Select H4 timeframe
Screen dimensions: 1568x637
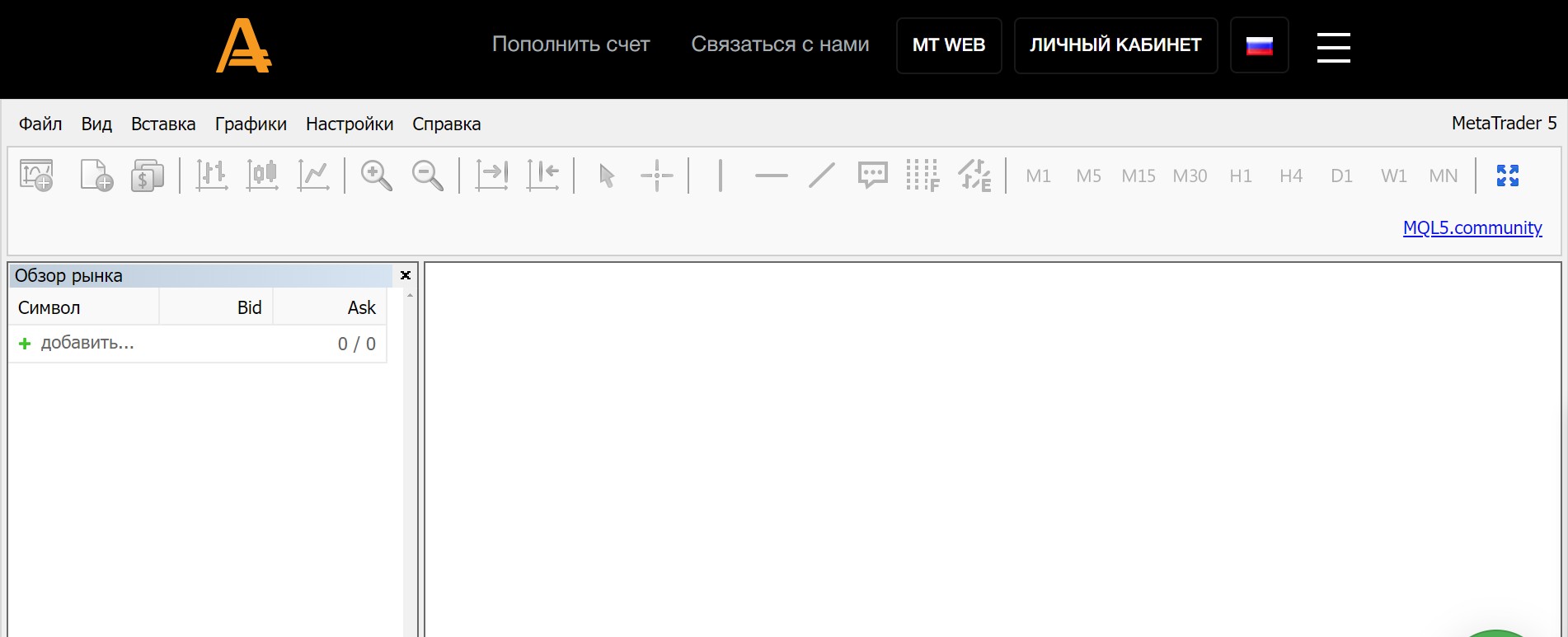[1291, 176]
